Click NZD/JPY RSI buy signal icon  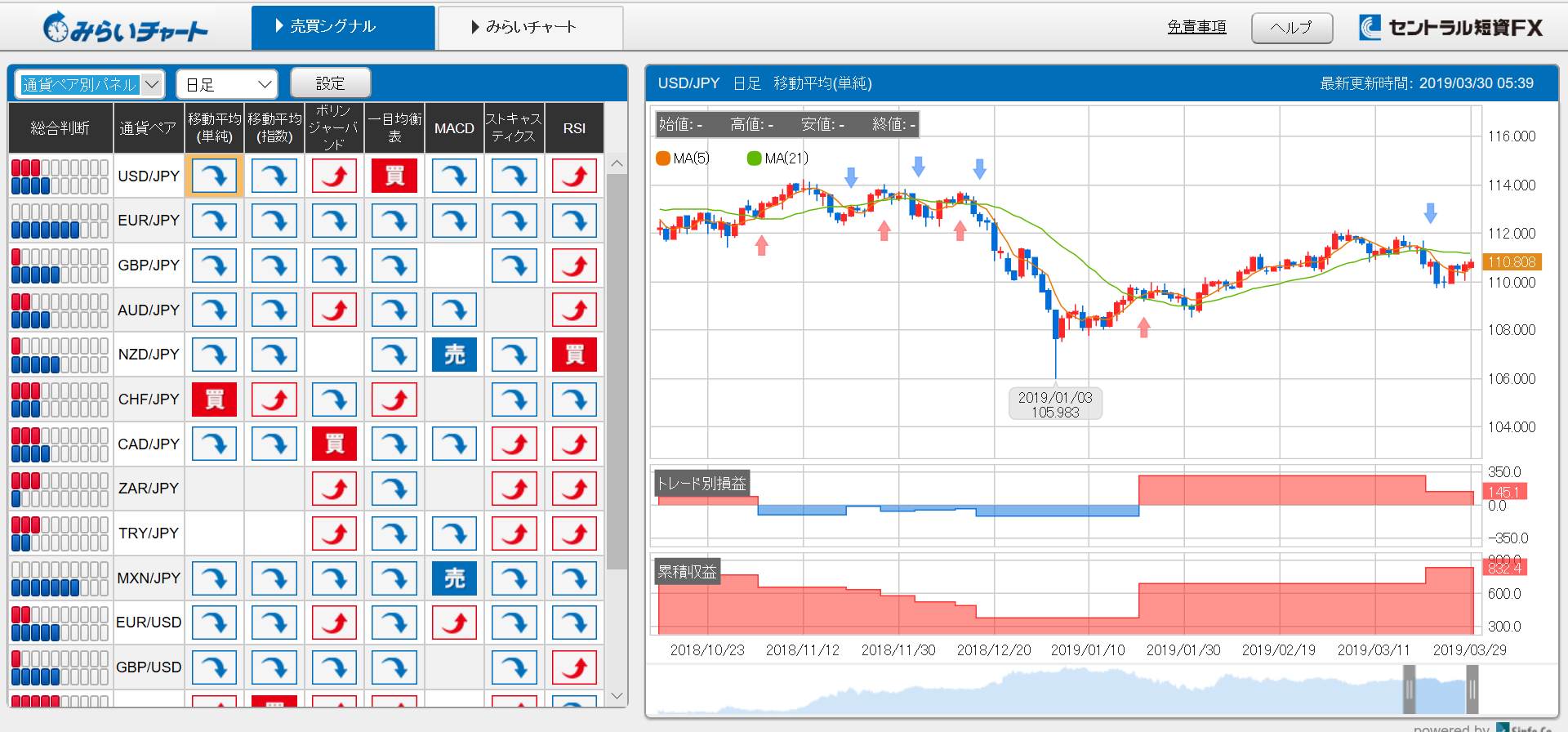[574, 355]
